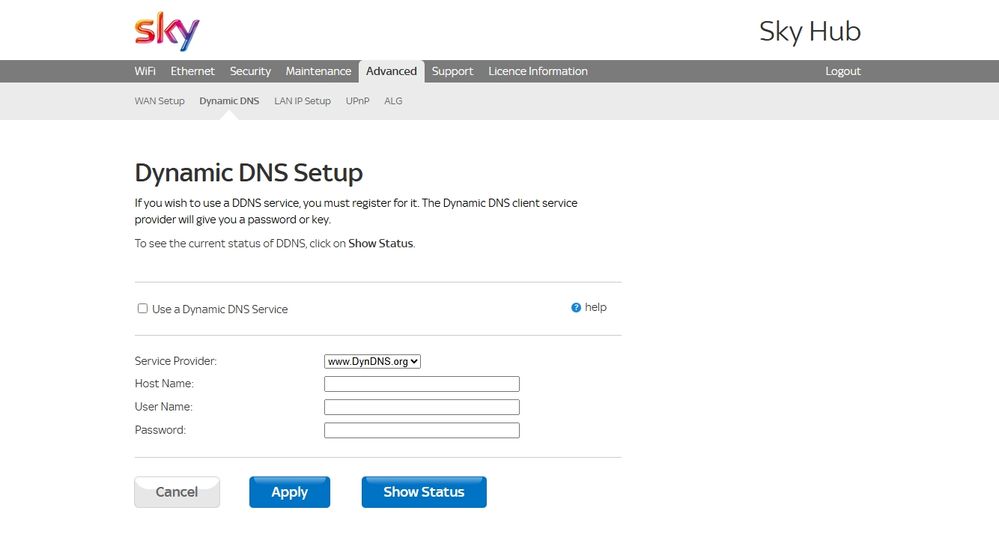Click the Sky Hub title text
This screenshot has width=999, height=544.
810,31
